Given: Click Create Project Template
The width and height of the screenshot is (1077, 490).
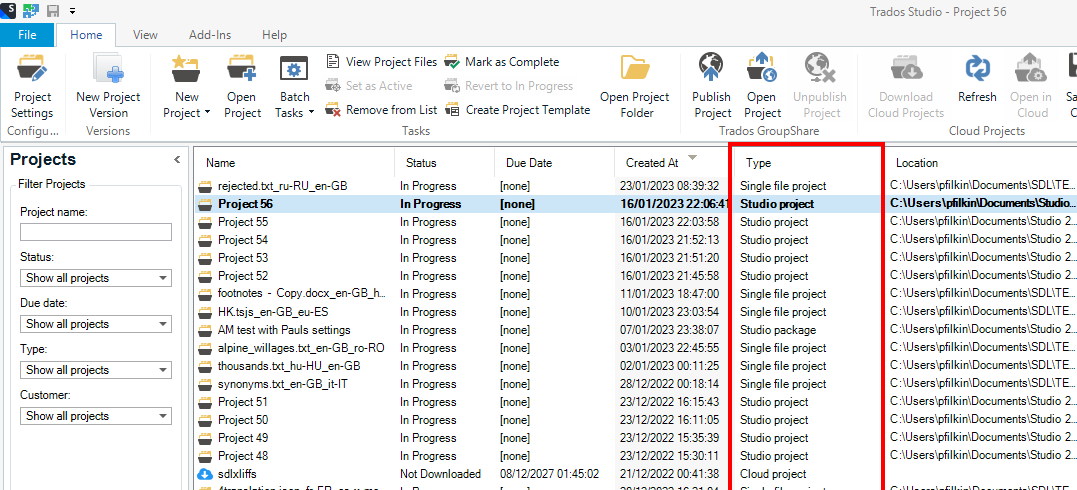Looking at the screenshot, I should coord(517,110).
